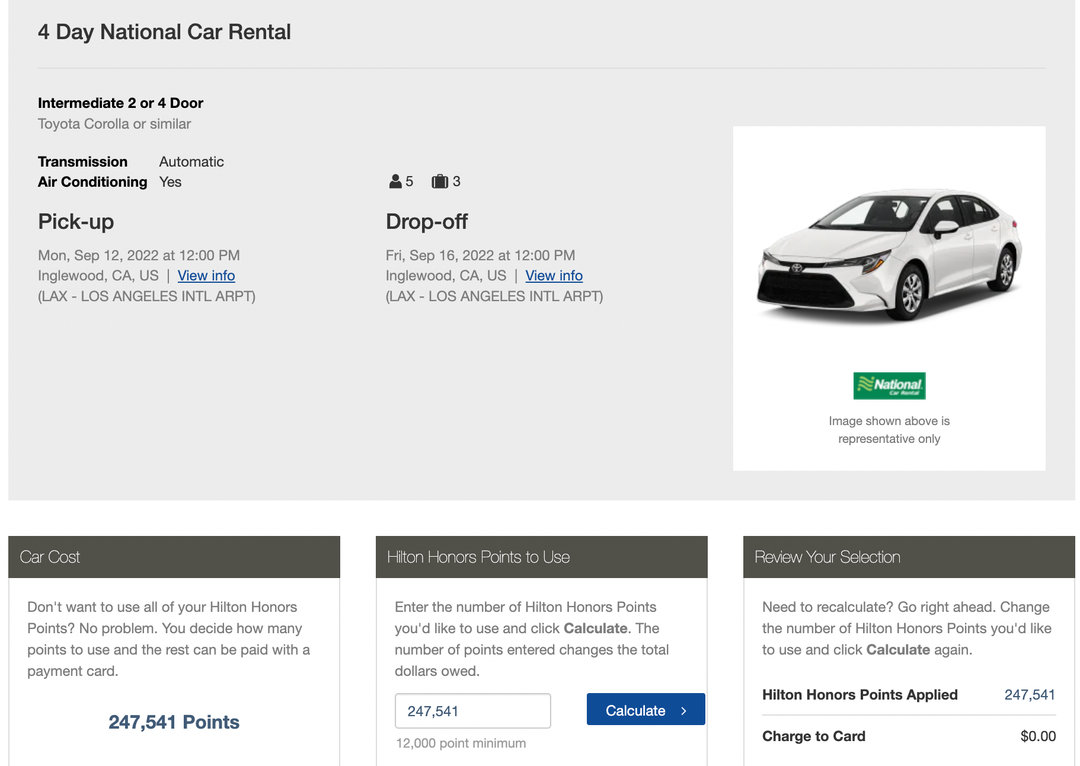Click the 4 Day National Car Rental heading

[x=164, y=32]
